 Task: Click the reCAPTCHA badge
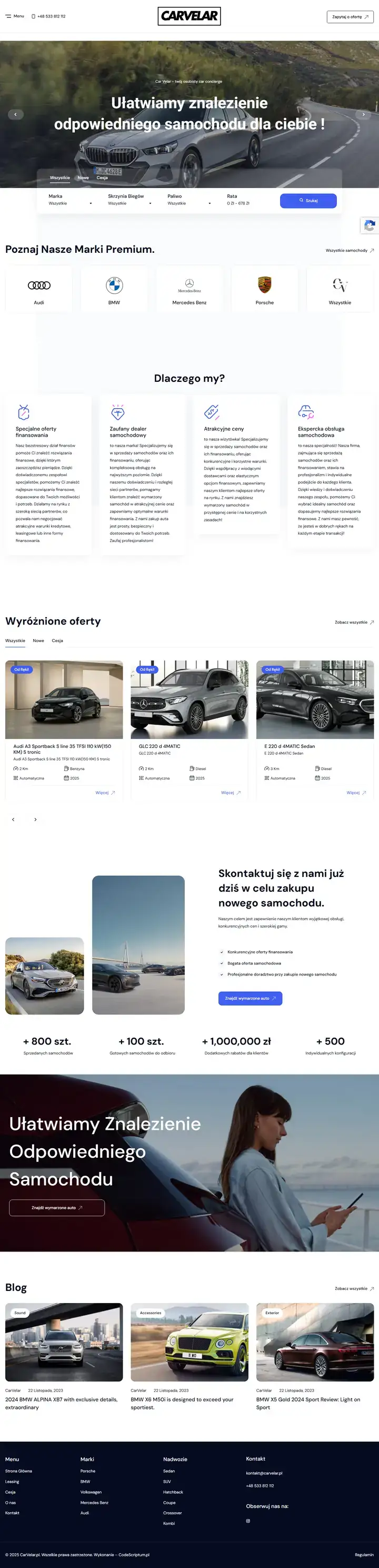tap(370, 225)
